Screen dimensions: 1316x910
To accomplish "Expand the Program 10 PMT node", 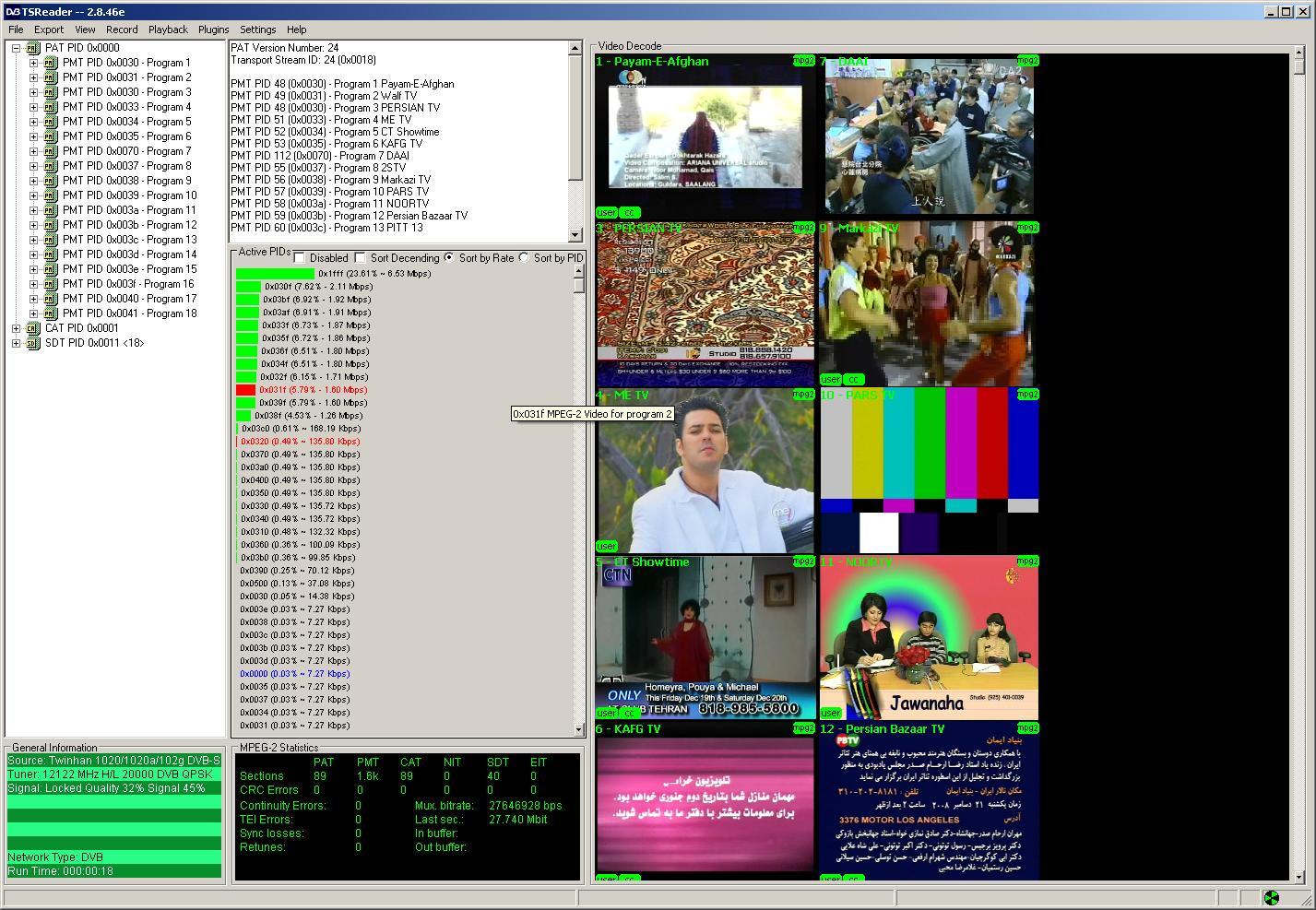I will [33, 195].
